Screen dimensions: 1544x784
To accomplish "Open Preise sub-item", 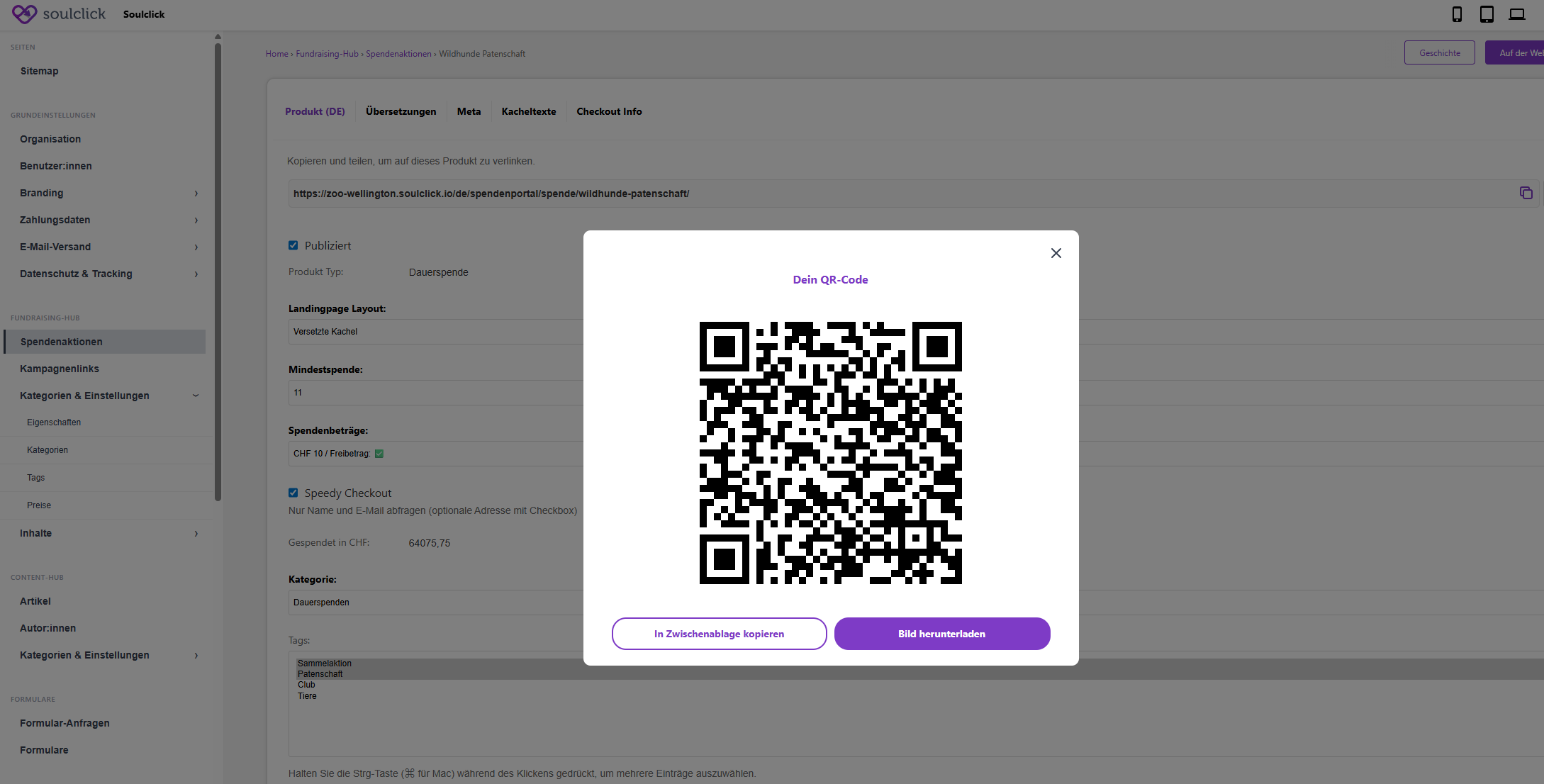I will coord(39,505).
